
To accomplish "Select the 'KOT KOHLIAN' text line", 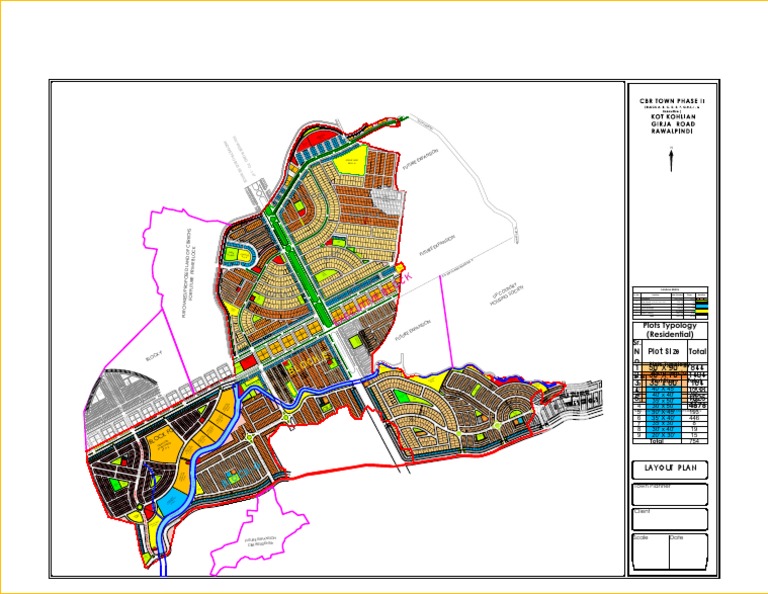I will tap(672, 117).
